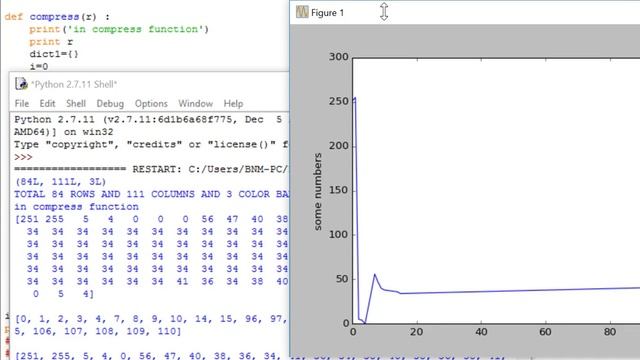This screenshot has width=640, height=360.
Task: Click the 250 y-axis tick label
Action: click(x=339, y=101)
